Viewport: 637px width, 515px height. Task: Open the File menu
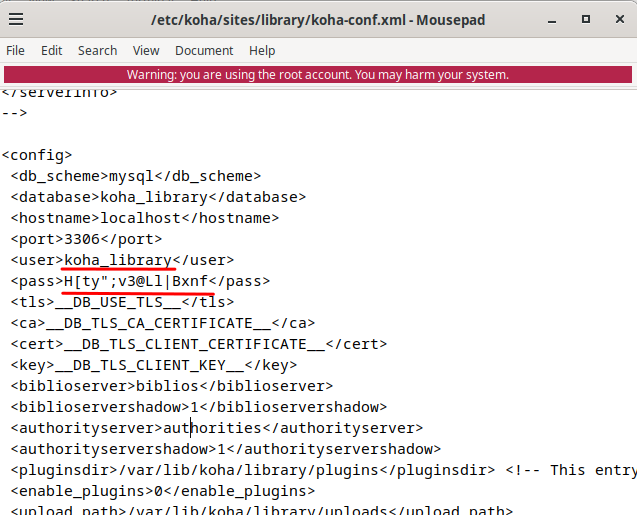15,51
